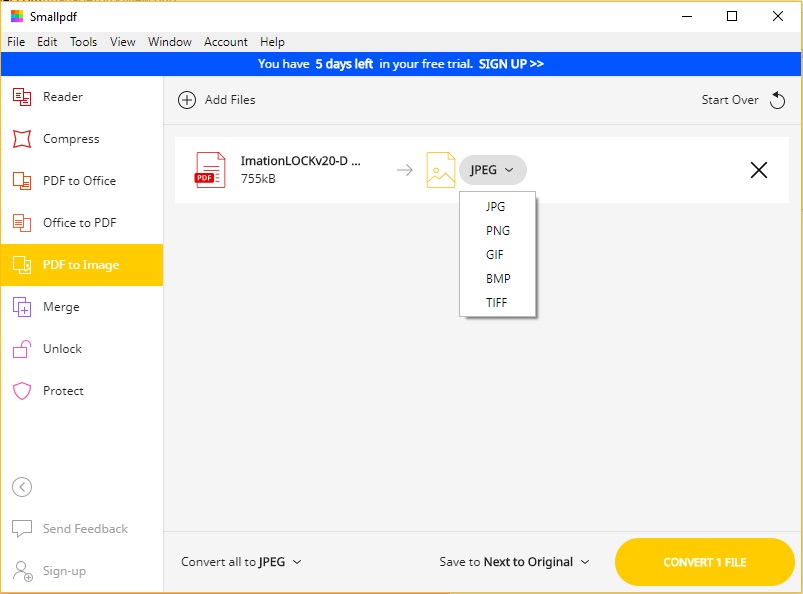Click the Compress label in sidebar
Viewport: 803px width, 594px height.
click(x=71, y=139)
